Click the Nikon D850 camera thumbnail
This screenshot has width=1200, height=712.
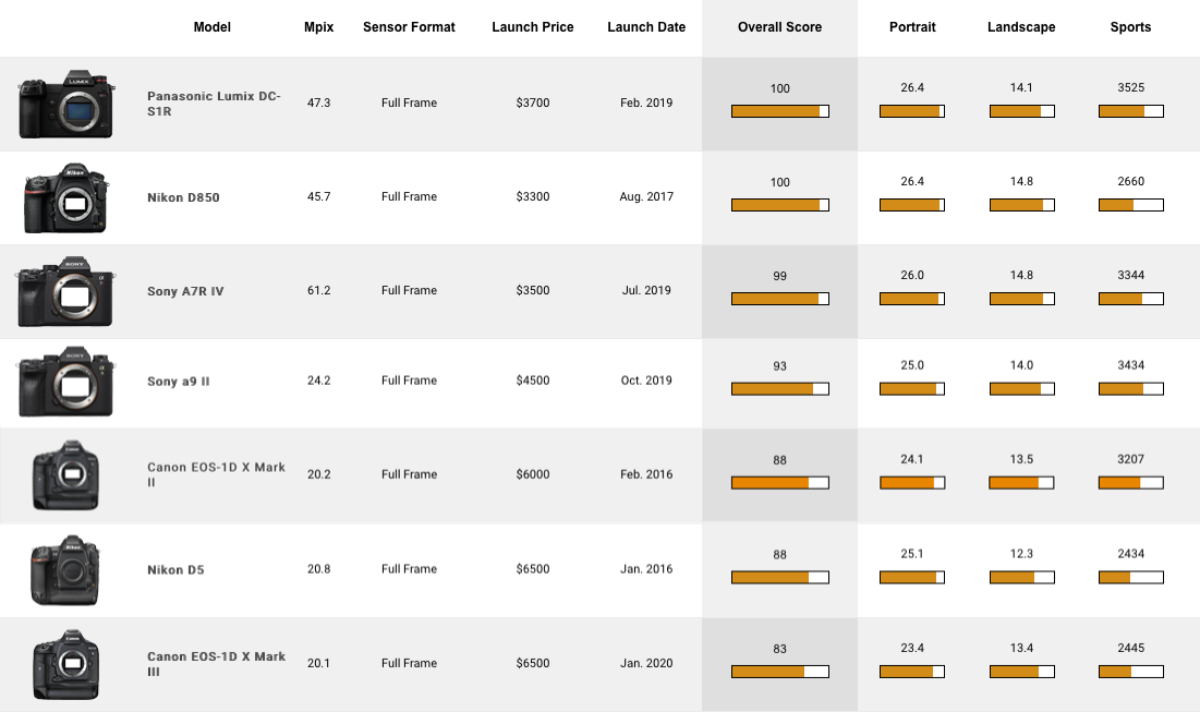pos(65,197)
